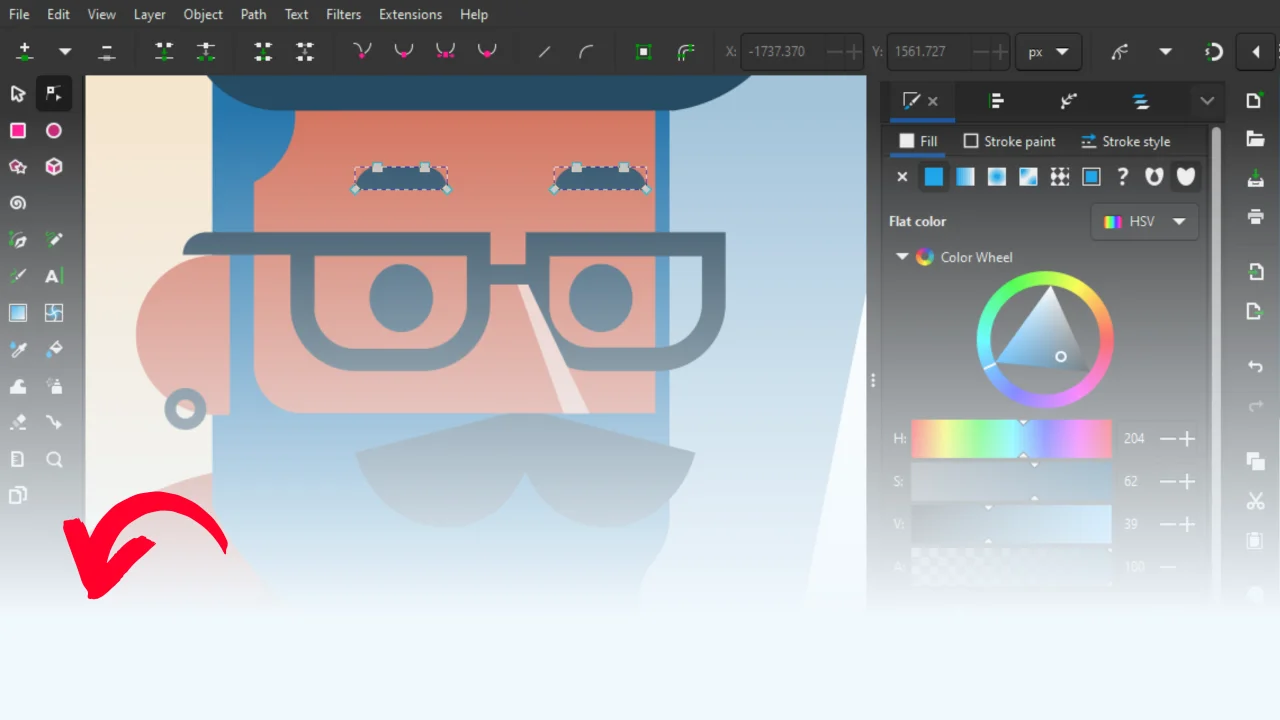Viewport: 1280px width, 720px height.
Task: Switch to the Stroke style tab
Action: click(1125, 142)
